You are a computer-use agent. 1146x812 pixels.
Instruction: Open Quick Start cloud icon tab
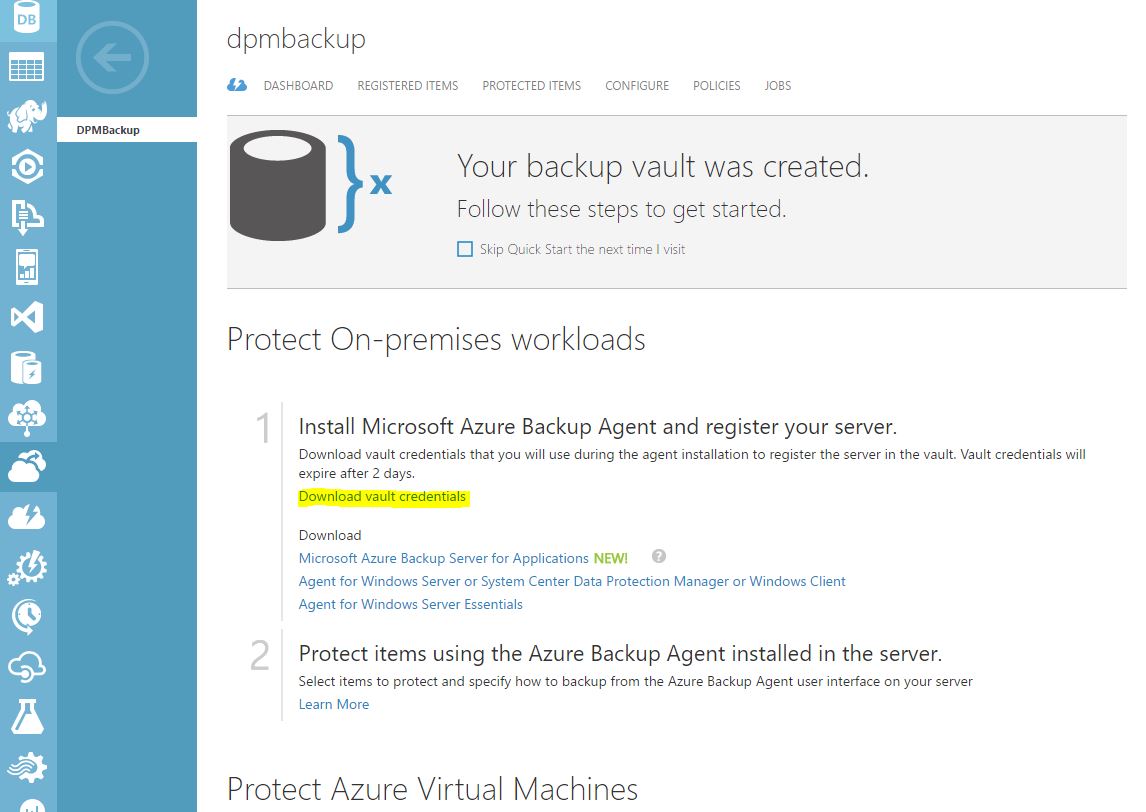point(237,86)
